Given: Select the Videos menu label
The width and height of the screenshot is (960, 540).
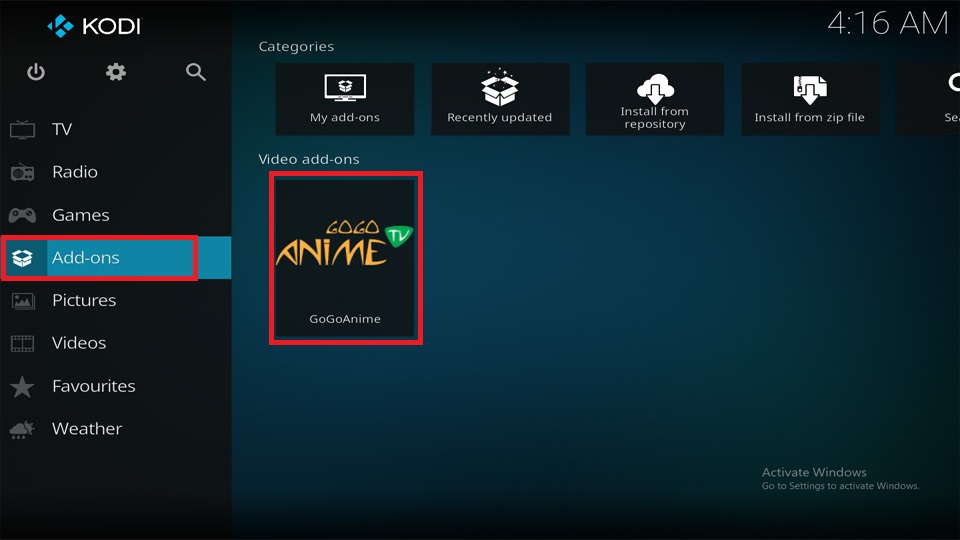Looking at the screenshot, I should 79,343.
